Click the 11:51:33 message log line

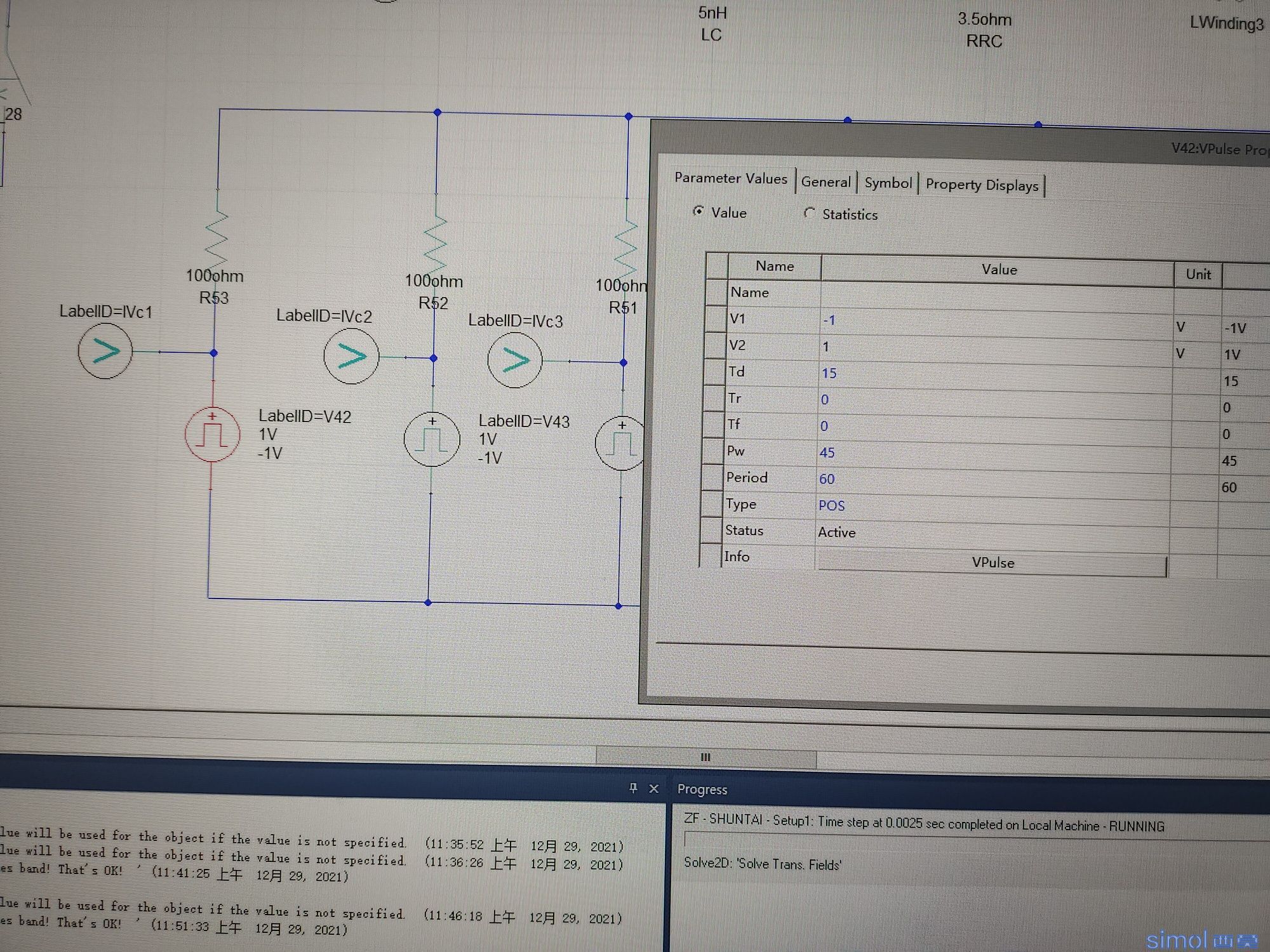pos(175,926)
